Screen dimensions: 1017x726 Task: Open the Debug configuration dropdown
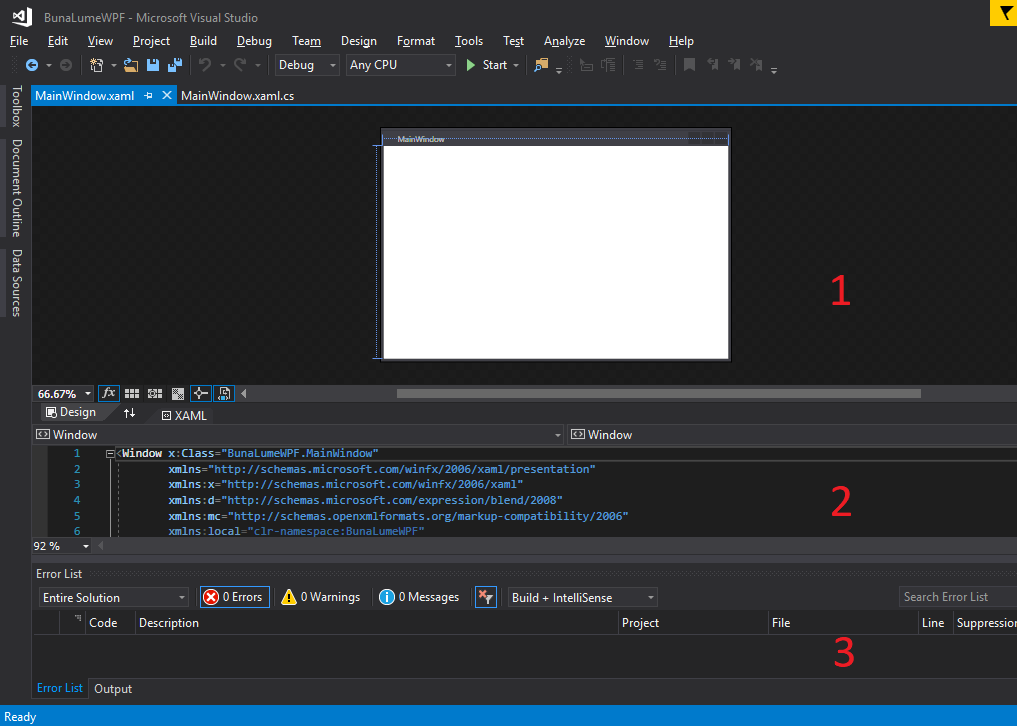pos(308,65)
